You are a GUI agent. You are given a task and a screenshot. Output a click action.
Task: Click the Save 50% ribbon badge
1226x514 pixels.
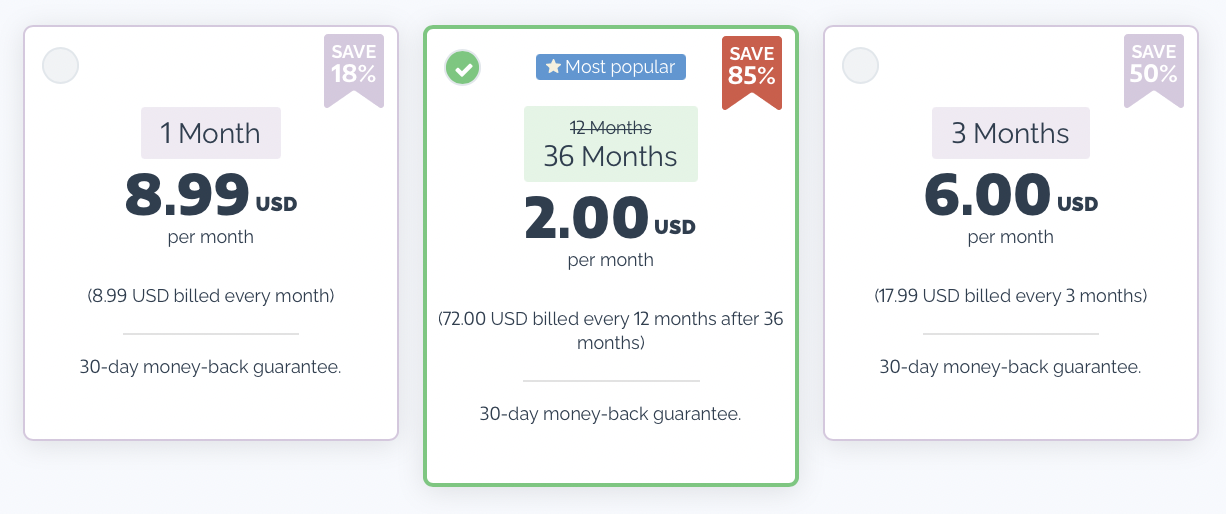[1153, 65]
